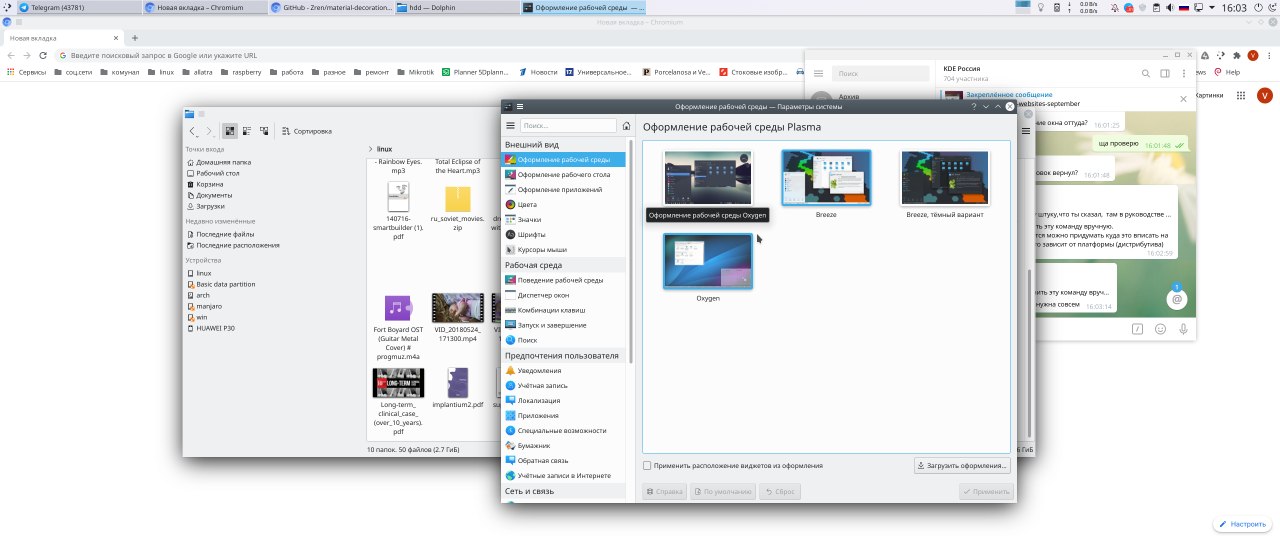Click the Справка button
The height and width of the screenshot is (540, 1280).
[x=665, y=492]
